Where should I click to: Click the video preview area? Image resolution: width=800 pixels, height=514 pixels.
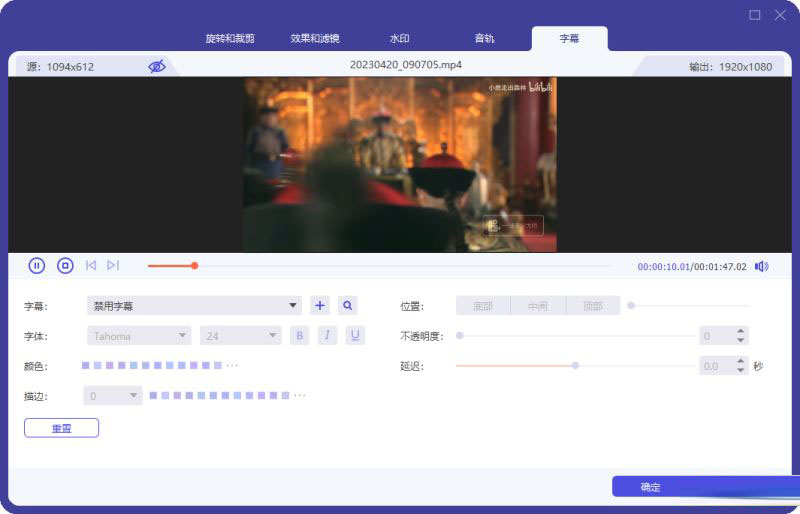(x=400, y=164)
